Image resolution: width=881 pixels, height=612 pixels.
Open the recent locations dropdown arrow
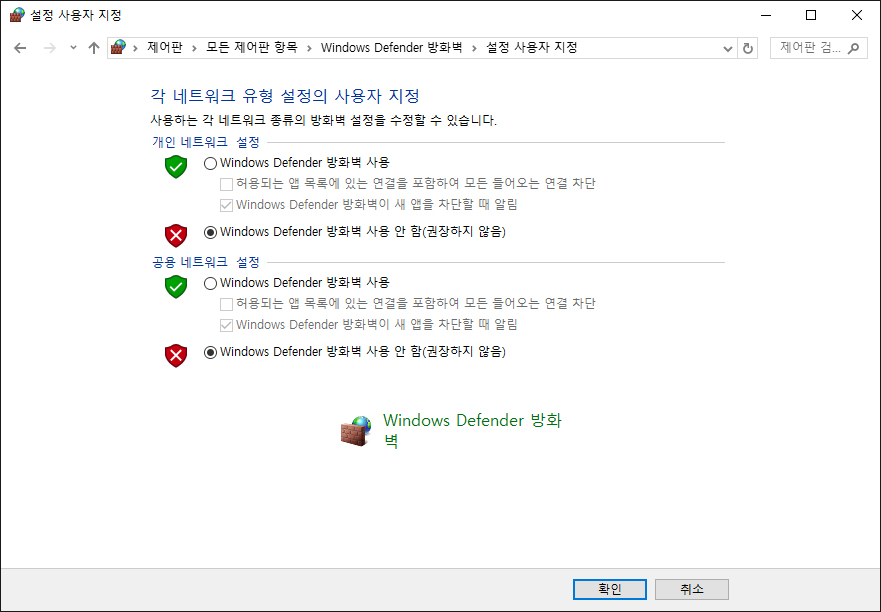click(73, 48)
